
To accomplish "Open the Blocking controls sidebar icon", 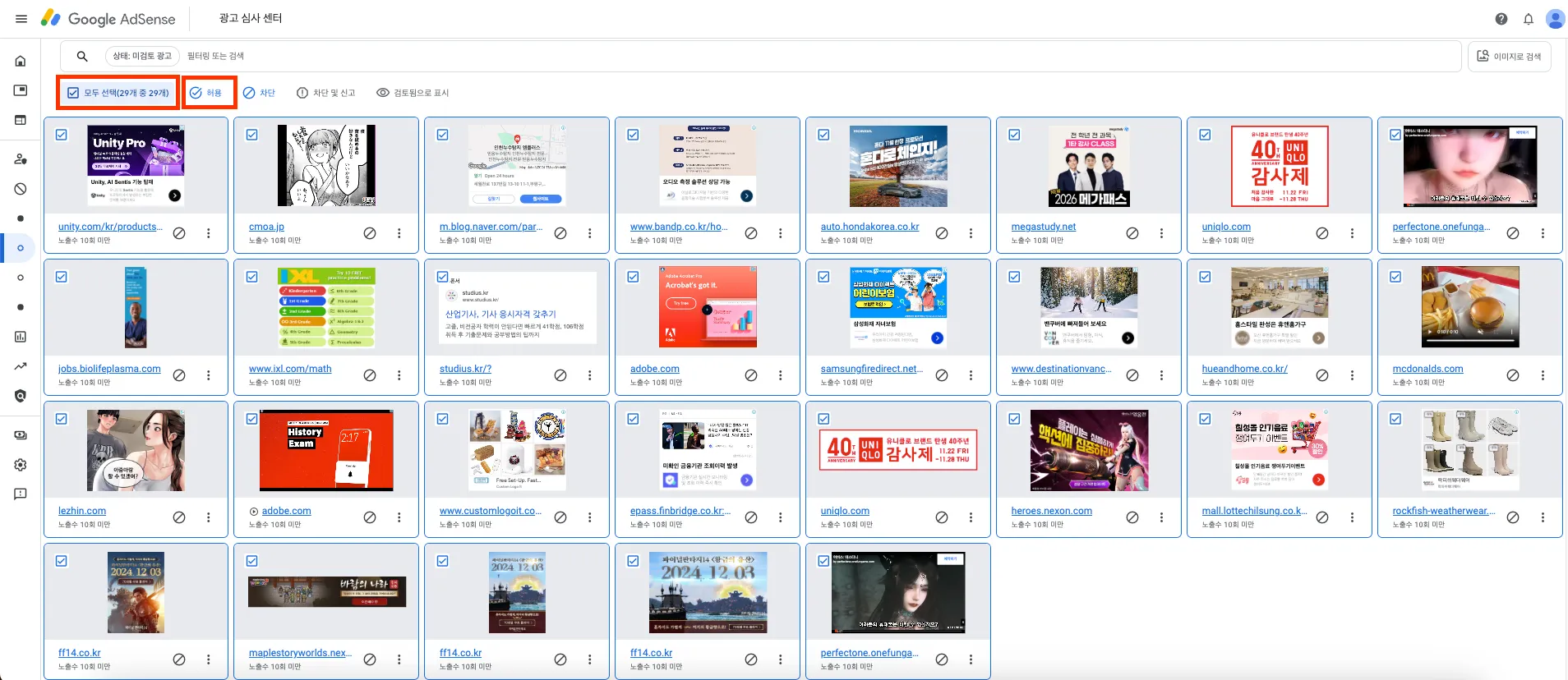I will tap(21, 189).
